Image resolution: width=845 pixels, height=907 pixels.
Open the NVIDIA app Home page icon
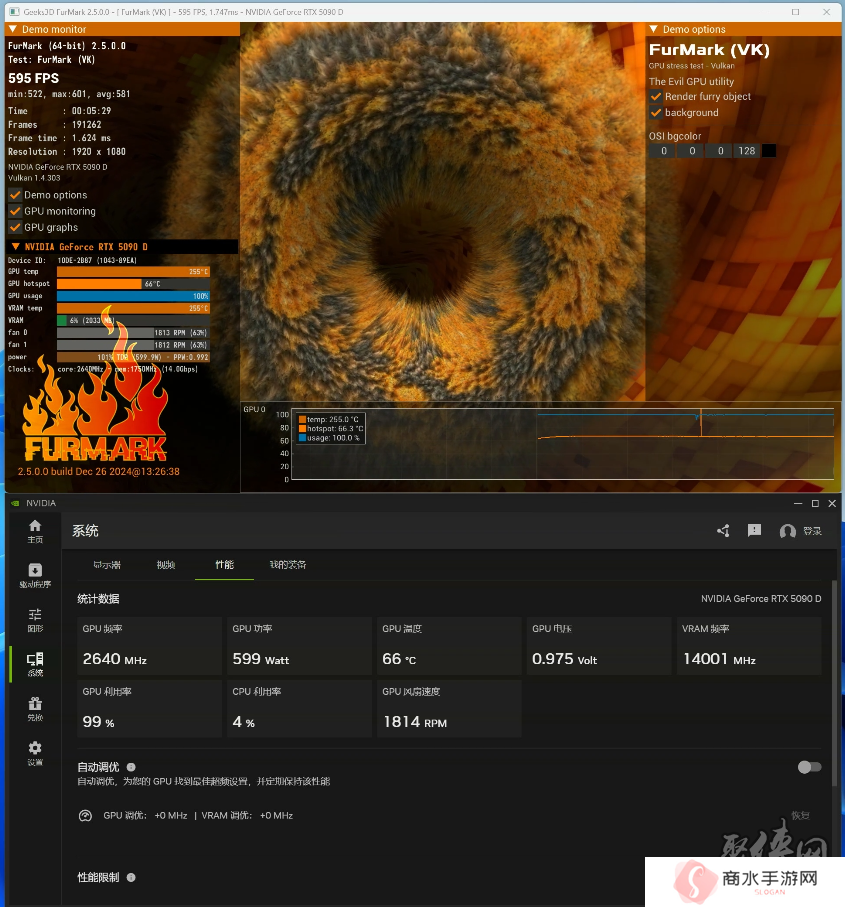coord(35,530)
